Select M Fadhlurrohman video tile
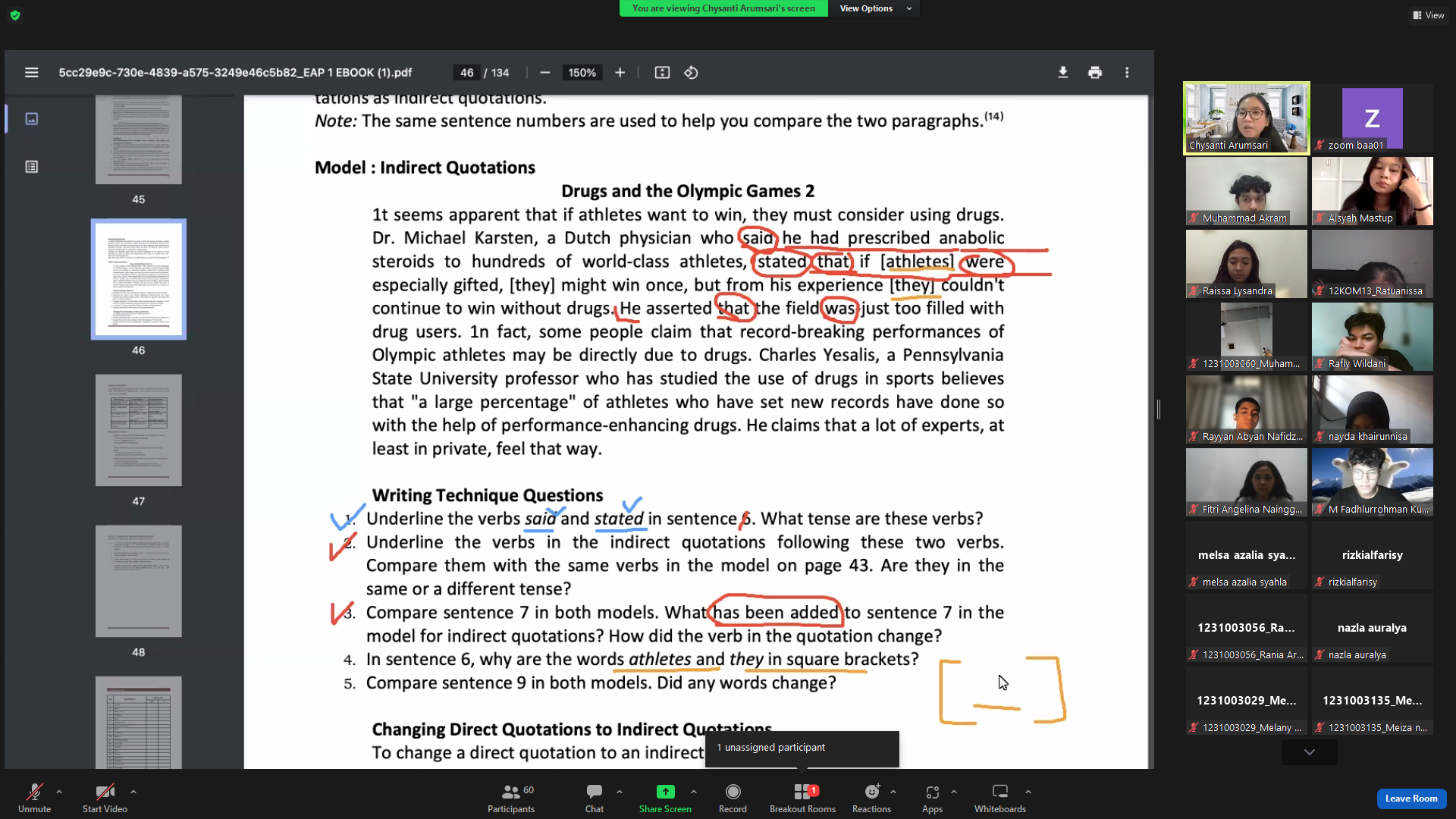 point(1372,482)
